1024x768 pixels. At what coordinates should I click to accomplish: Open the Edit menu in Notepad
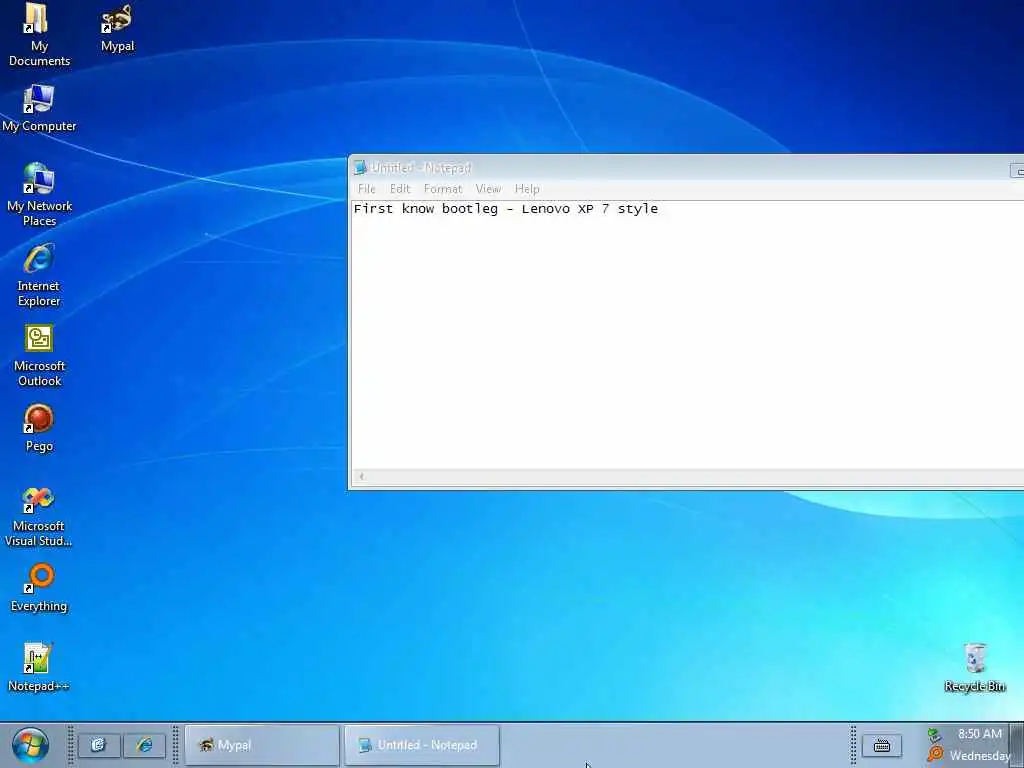pos(400,189)
